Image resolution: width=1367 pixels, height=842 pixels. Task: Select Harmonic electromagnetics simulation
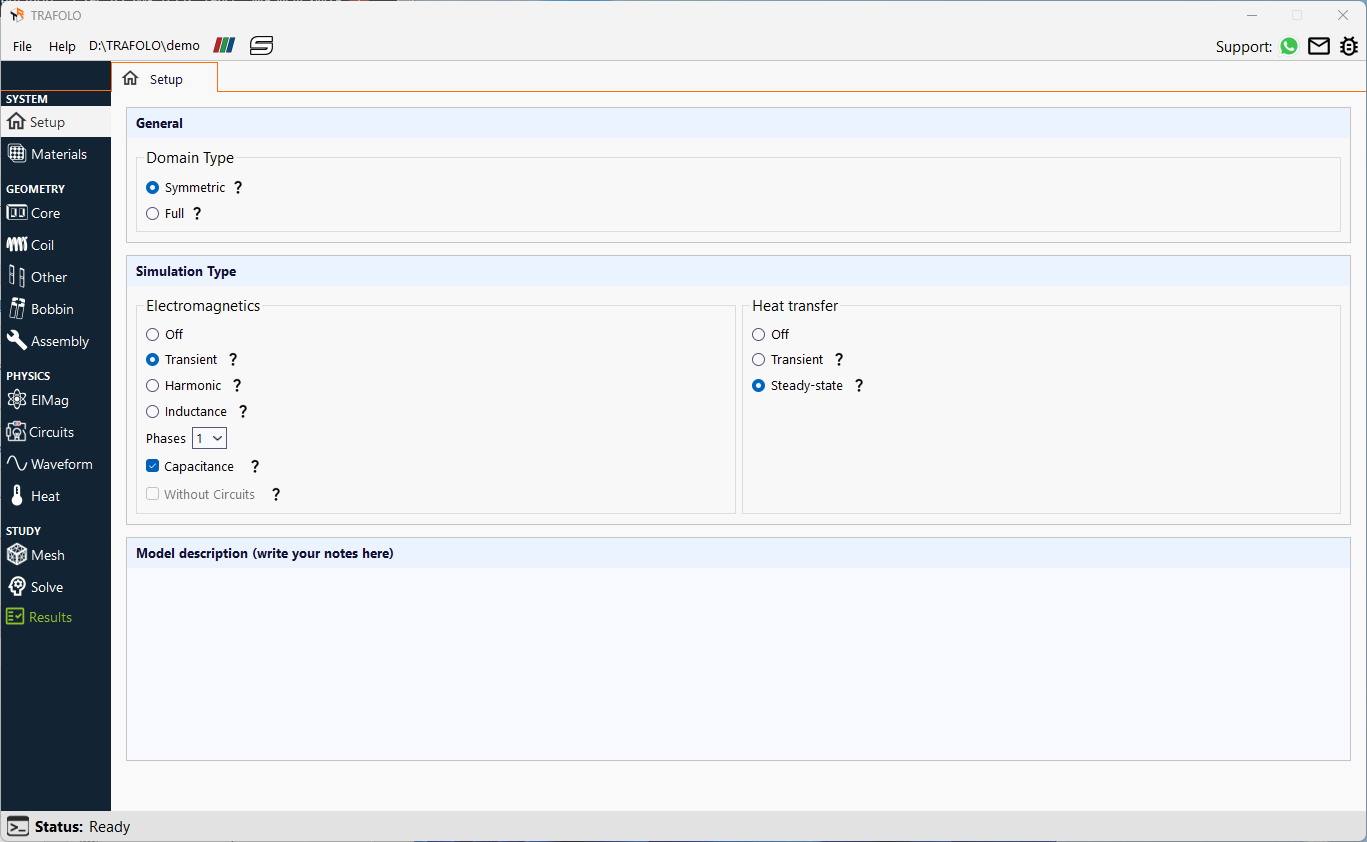click(x=153, y=385)
